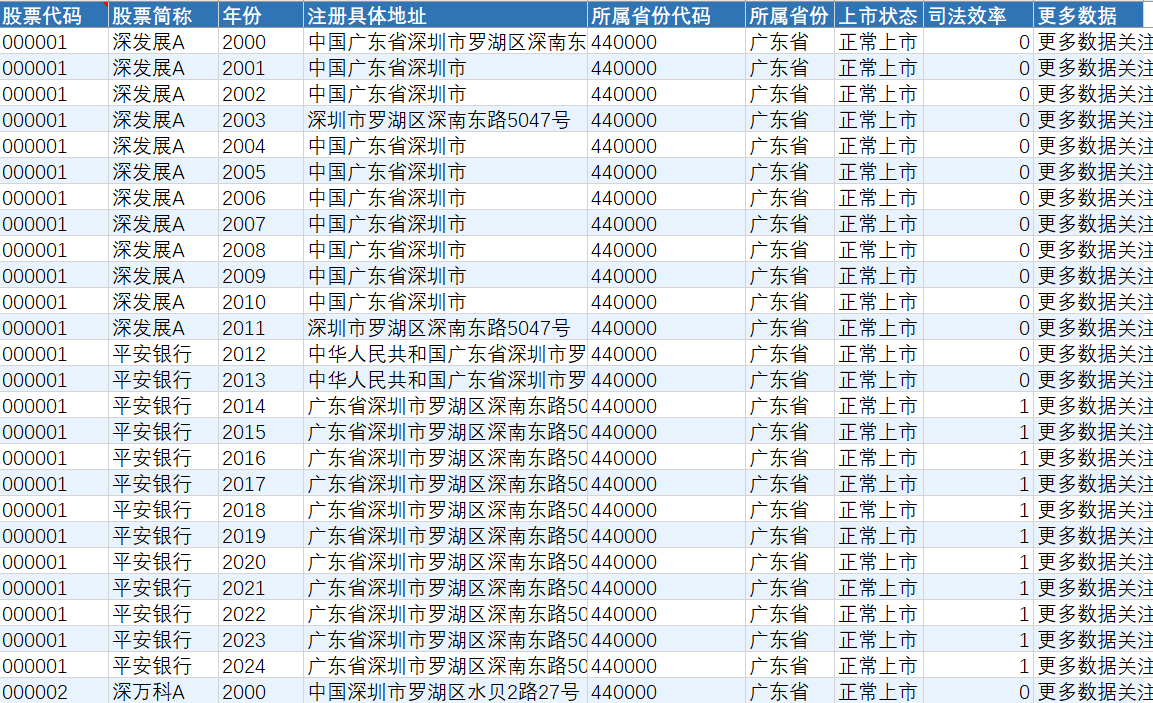Viewport: 1153px width, 703px height.
Task: Select the 2011 row address cell
Action: 445,328
